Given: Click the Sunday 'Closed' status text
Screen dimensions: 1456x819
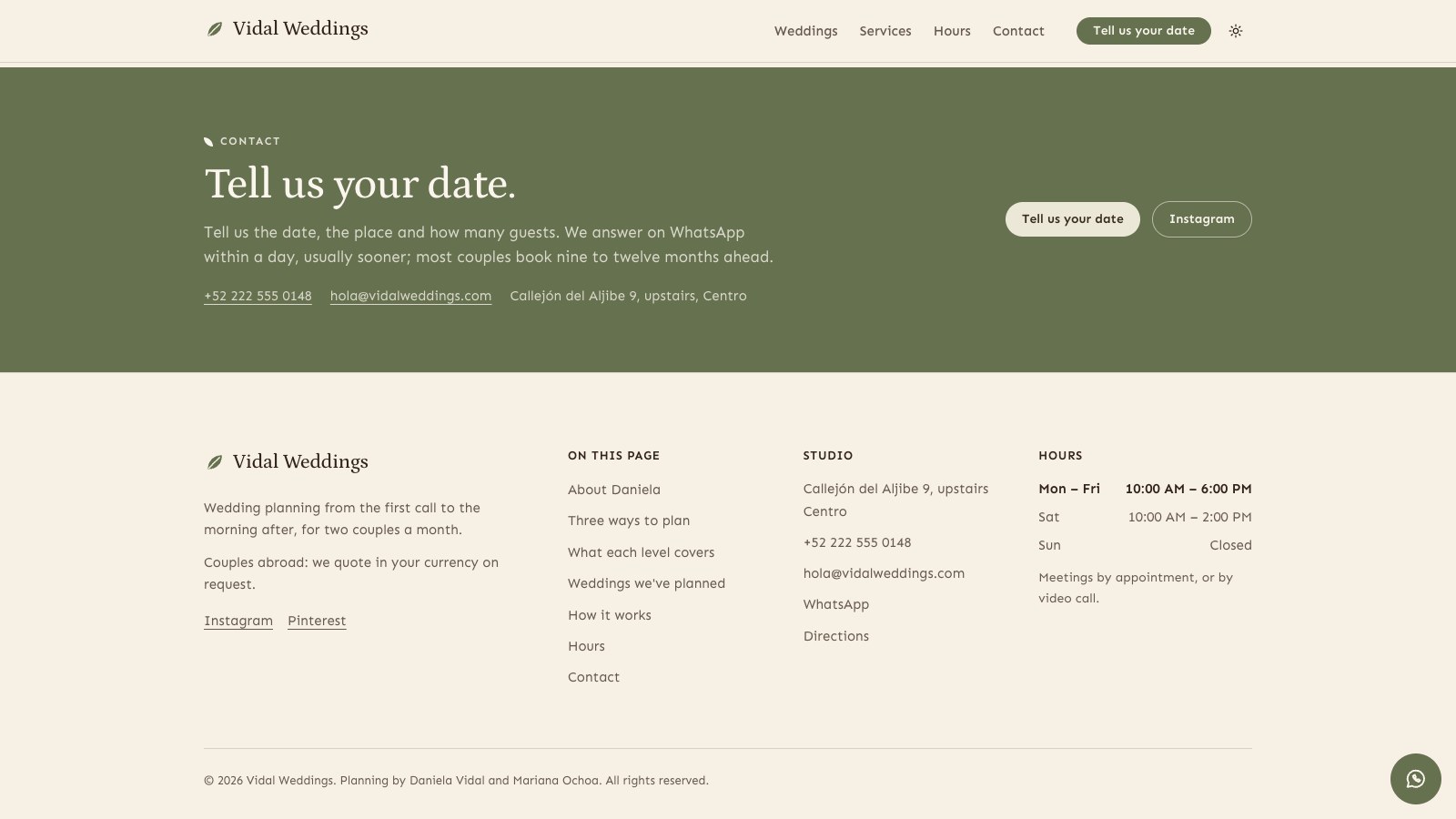Looking at the screenshot, I should click(x=1231, y=545).
